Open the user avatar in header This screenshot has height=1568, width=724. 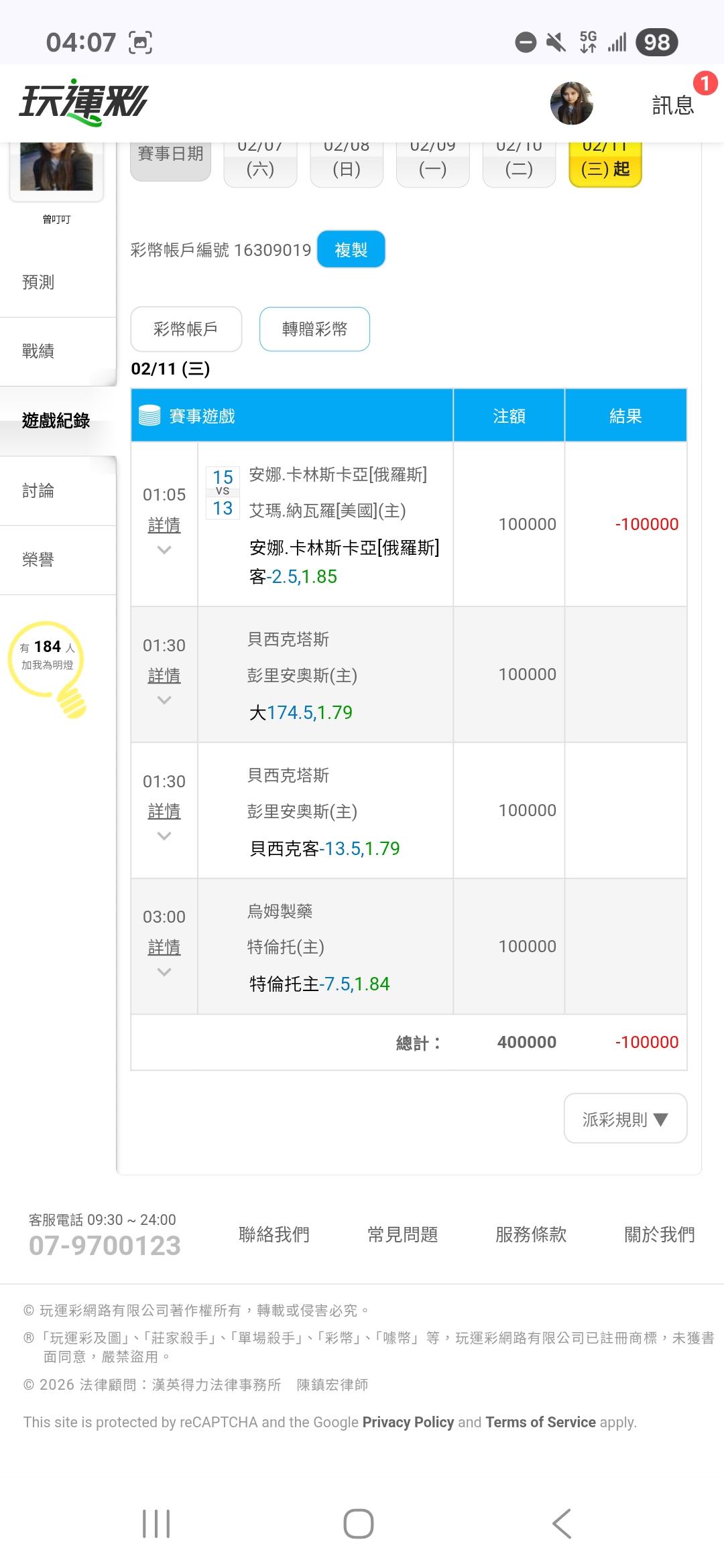[571, 104]
